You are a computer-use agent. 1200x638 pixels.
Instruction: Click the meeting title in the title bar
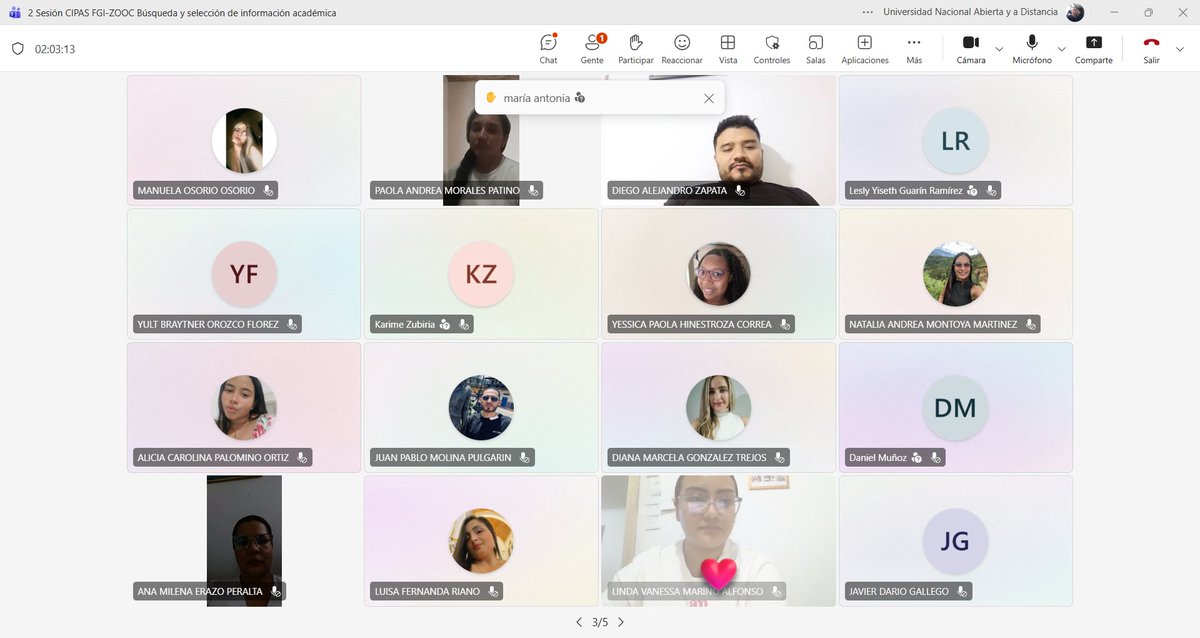pyautogui.click(x=182, y=13)
